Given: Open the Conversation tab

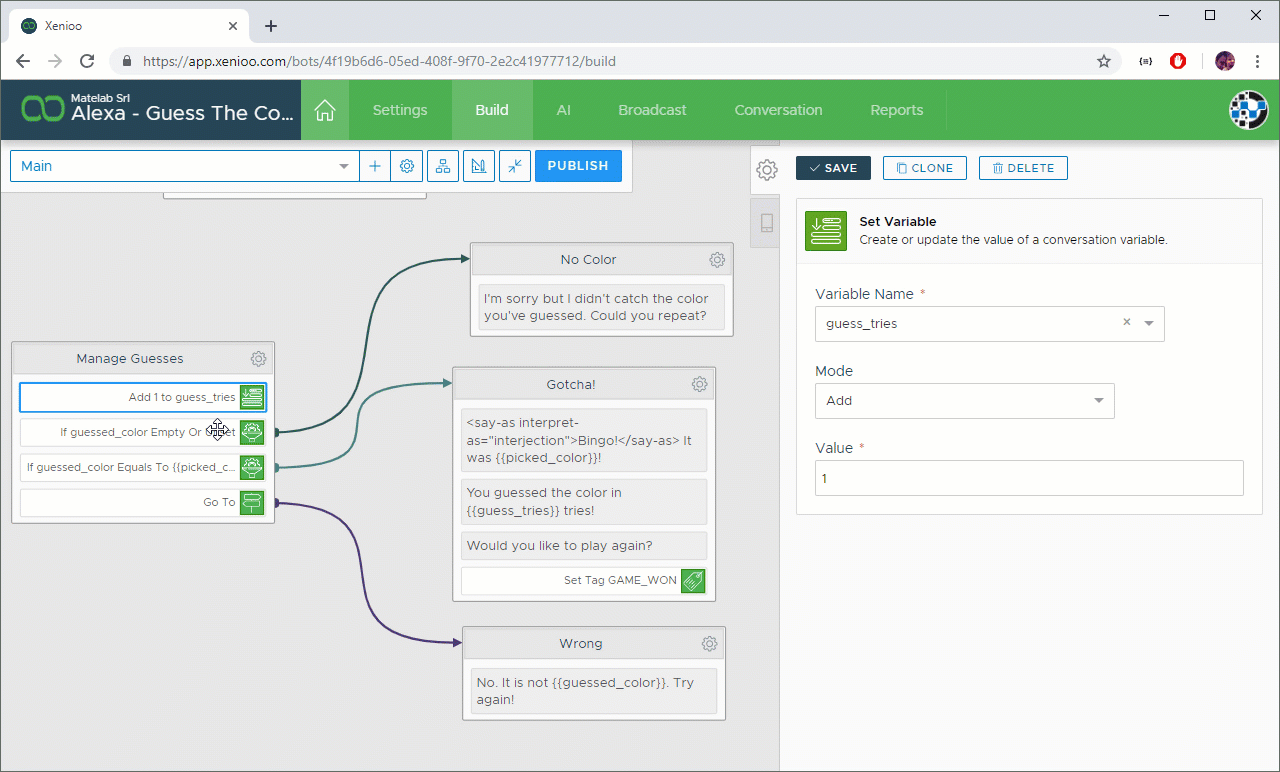Looking at the screenshot, I should [779, 110].
